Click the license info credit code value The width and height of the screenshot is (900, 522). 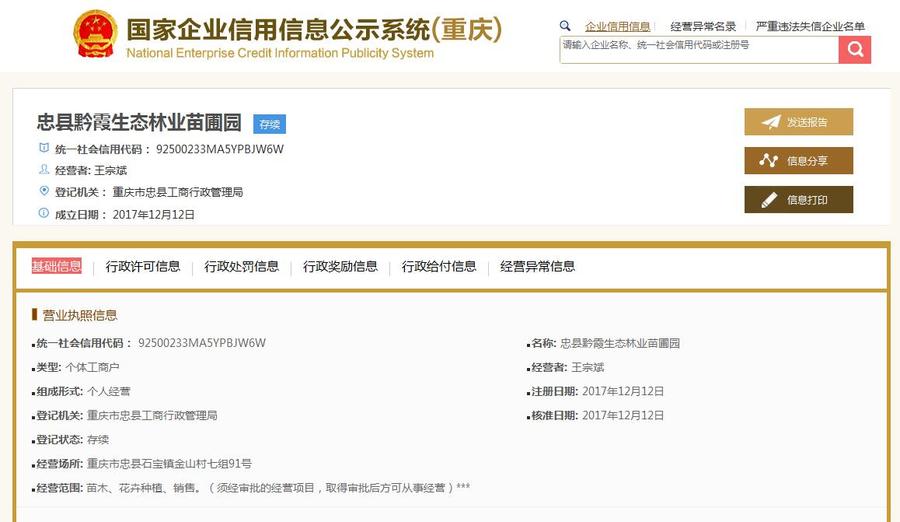202,343
